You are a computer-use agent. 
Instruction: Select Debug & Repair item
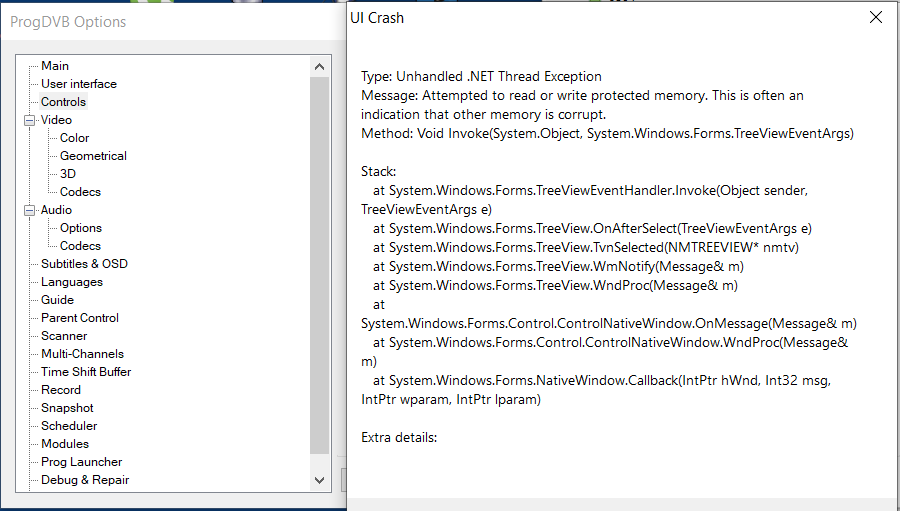85,480
